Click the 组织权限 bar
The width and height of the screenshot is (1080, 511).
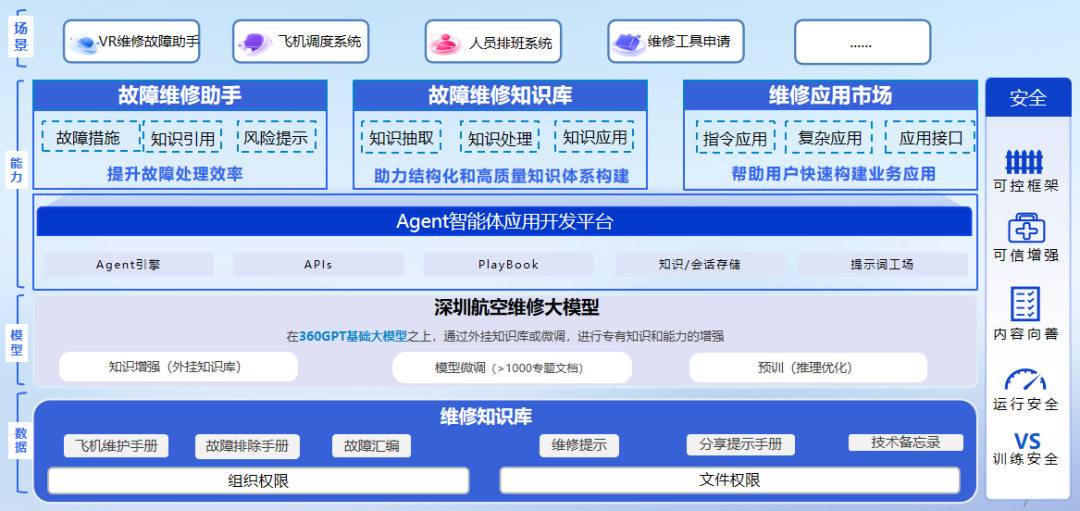coord(258,480)
